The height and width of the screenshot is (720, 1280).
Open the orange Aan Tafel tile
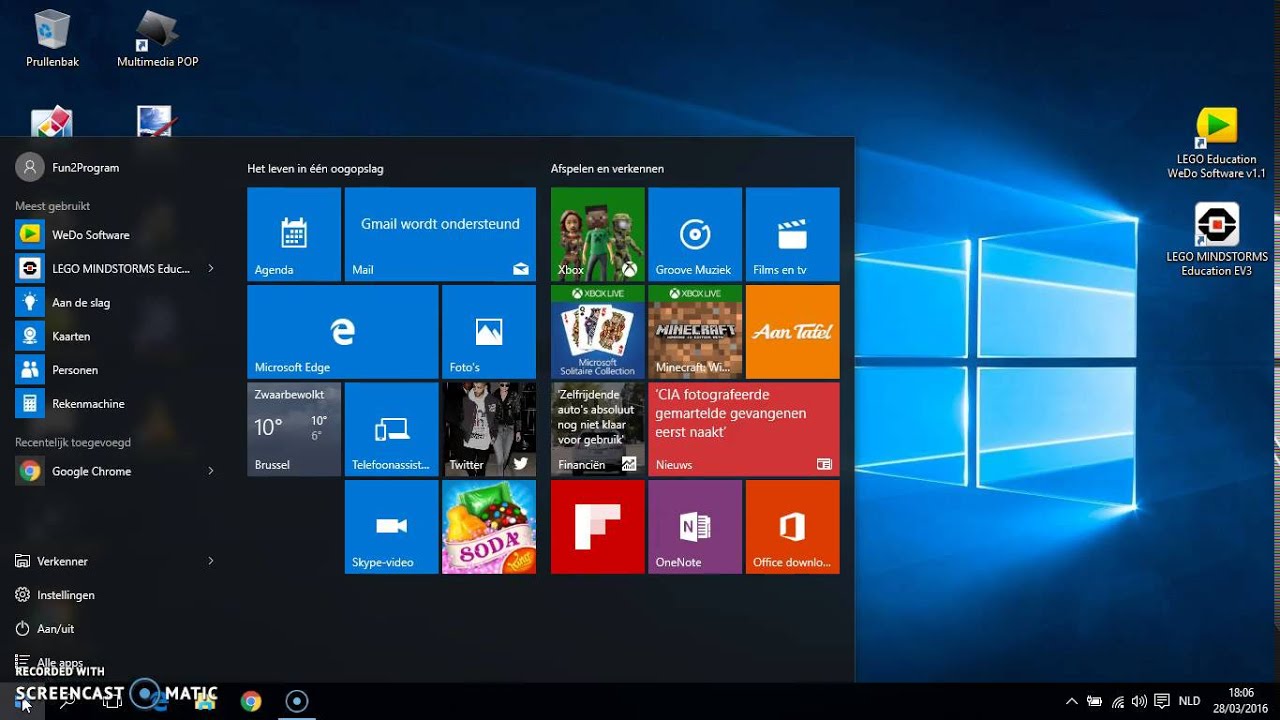pyautogui.click(x=793, y=331)
